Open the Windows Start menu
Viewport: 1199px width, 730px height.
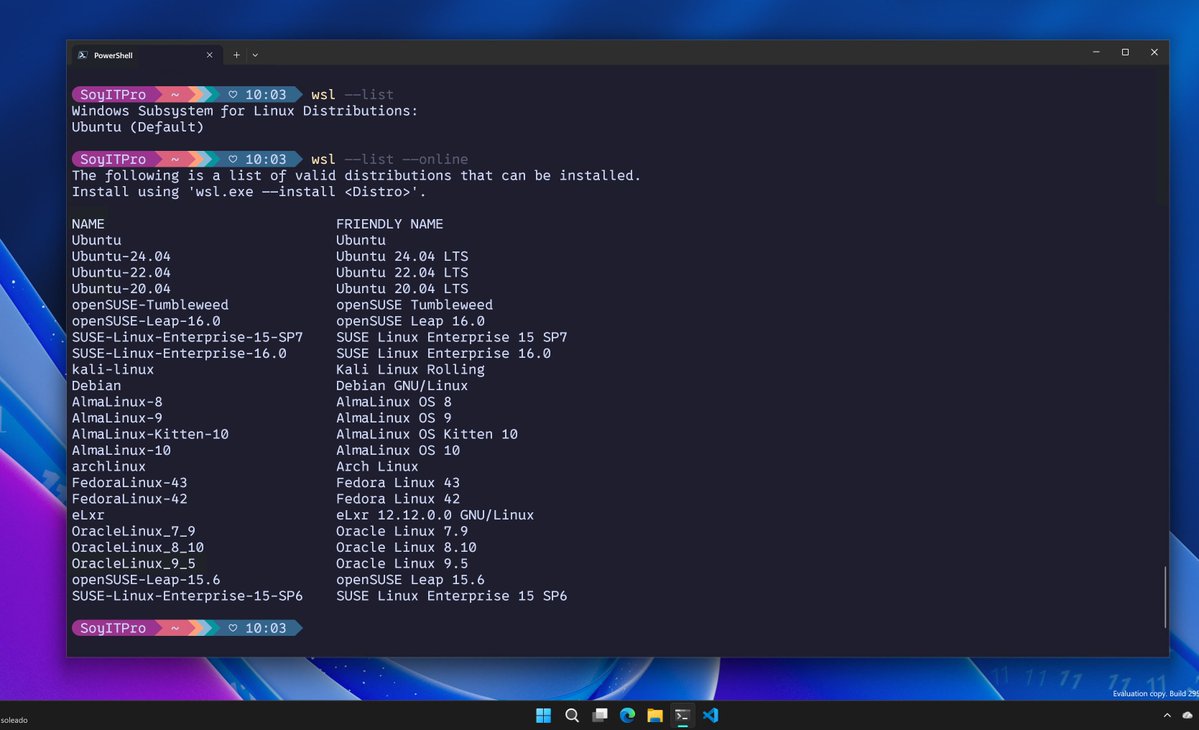pos(544,715)
